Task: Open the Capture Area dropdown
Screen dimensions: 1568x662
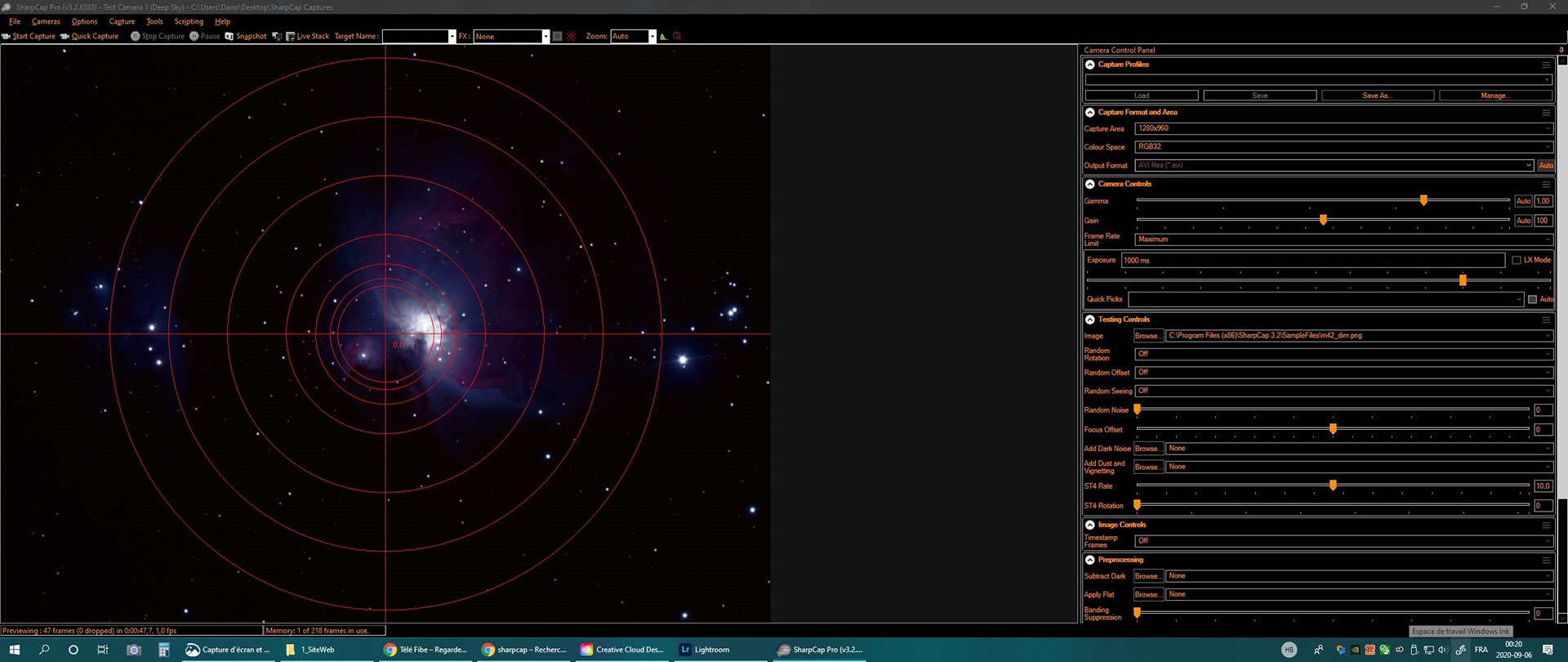Action: (x=1343, y=128)
